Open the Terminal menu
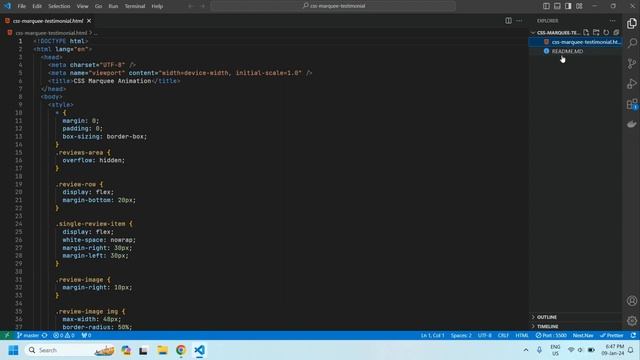The width and height of the screenshot is (640, 360). coord(135,6)
